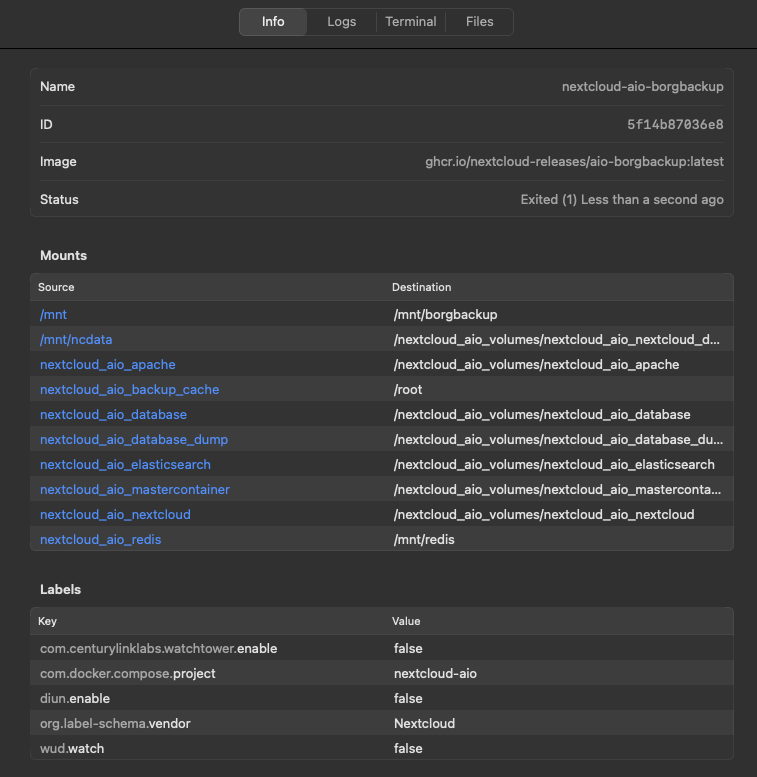The width and height of the screenshot is (757, 777).
Task: Switch to the Files tab
Action: click(x=479, y=22)
